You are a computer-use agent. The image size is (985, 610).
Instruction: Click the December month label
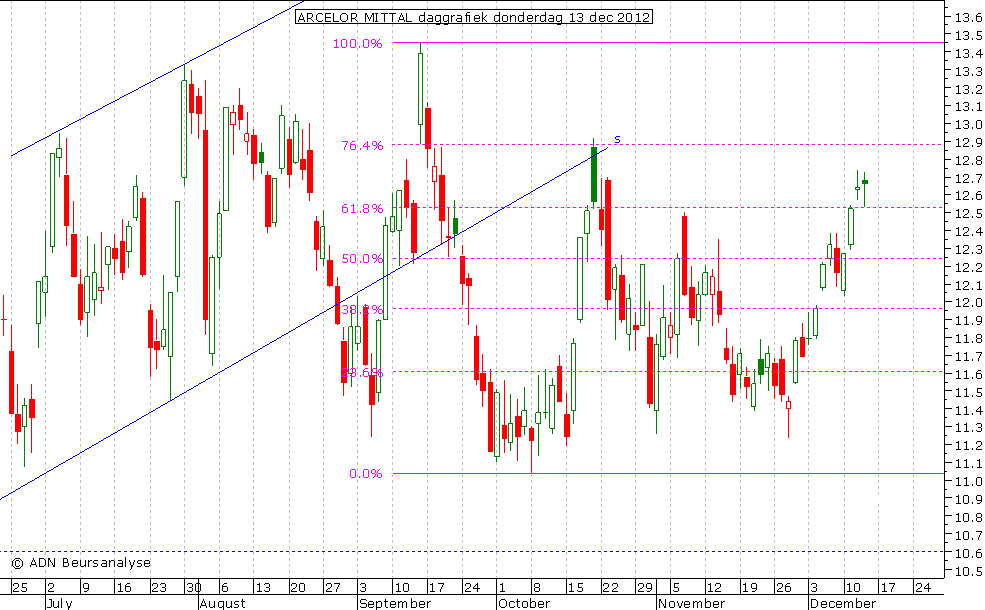click(x=842, y=603)
